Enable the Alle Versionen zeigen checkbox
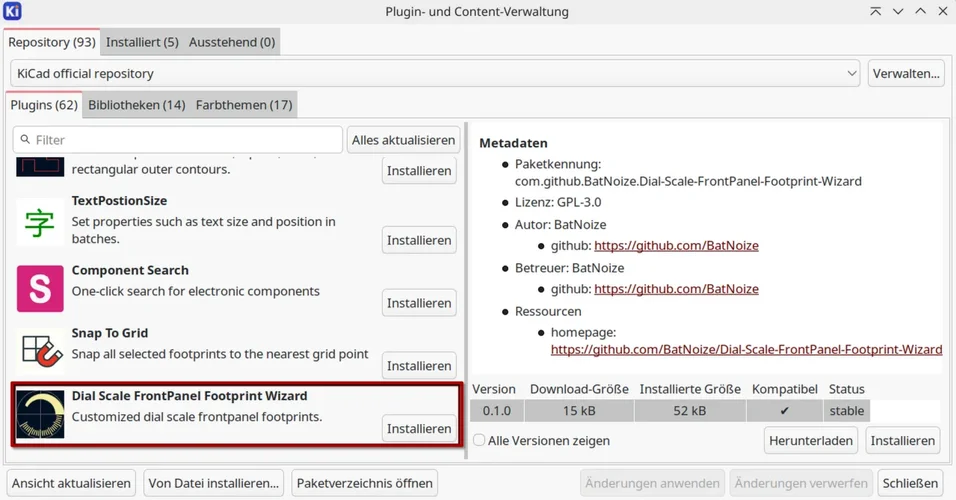 point(479,440)
